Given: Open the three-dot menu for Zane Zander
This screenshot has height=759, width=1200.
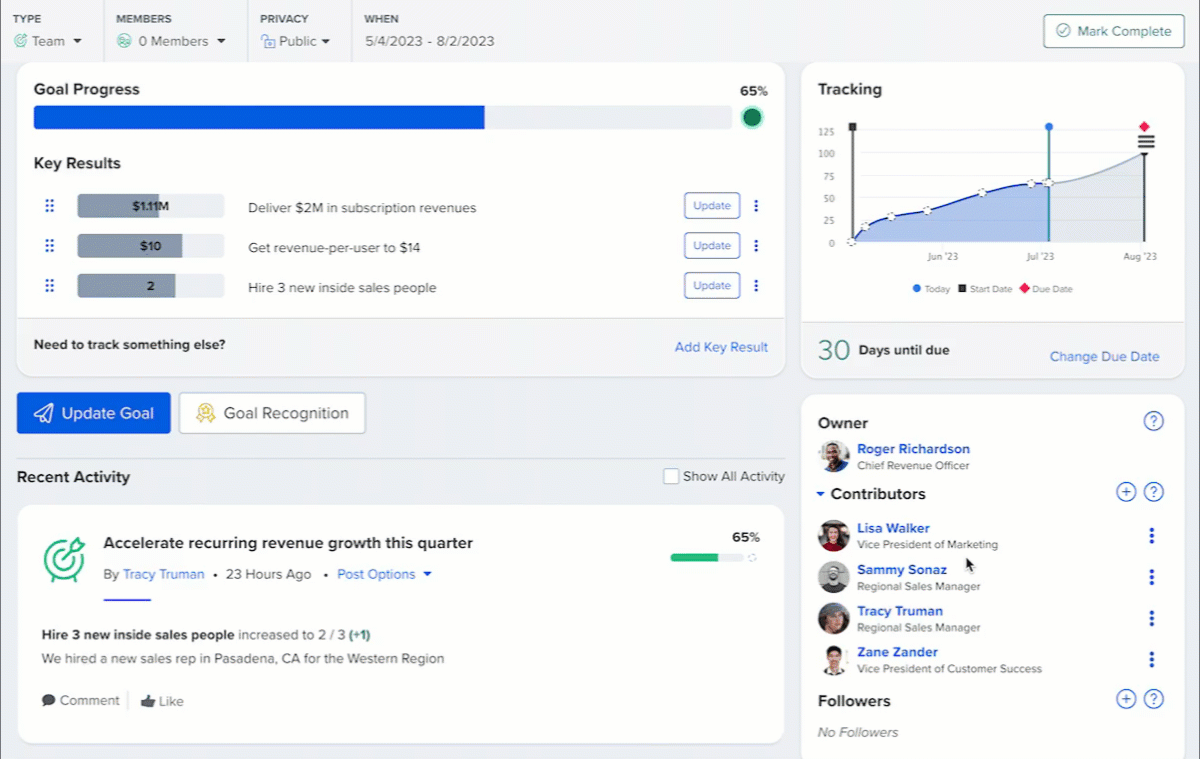Looking at the screenshot, I should (x=1151, y=660).
